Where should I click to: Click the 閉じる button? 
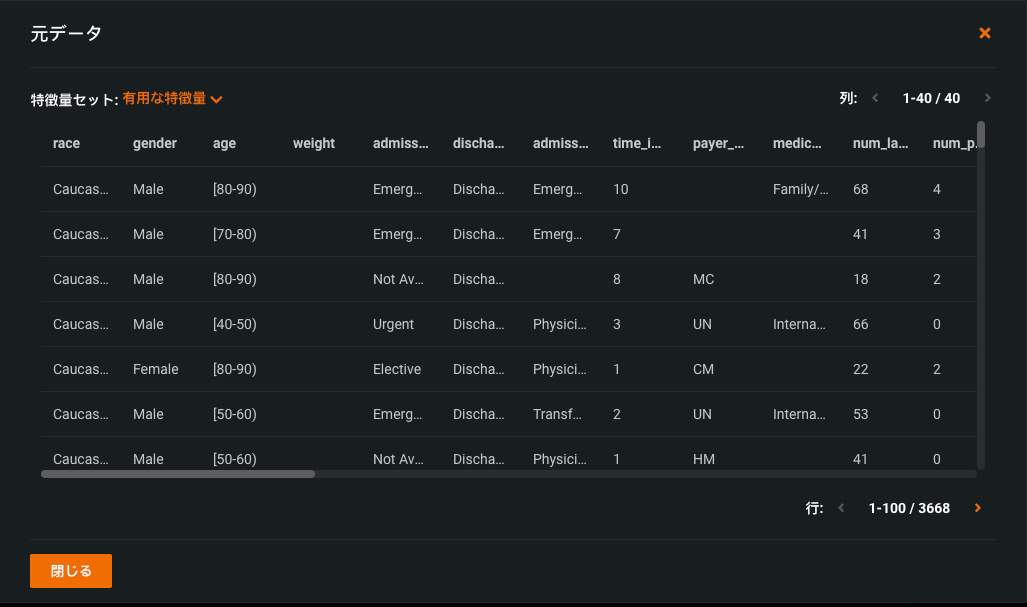pos(71,571)
